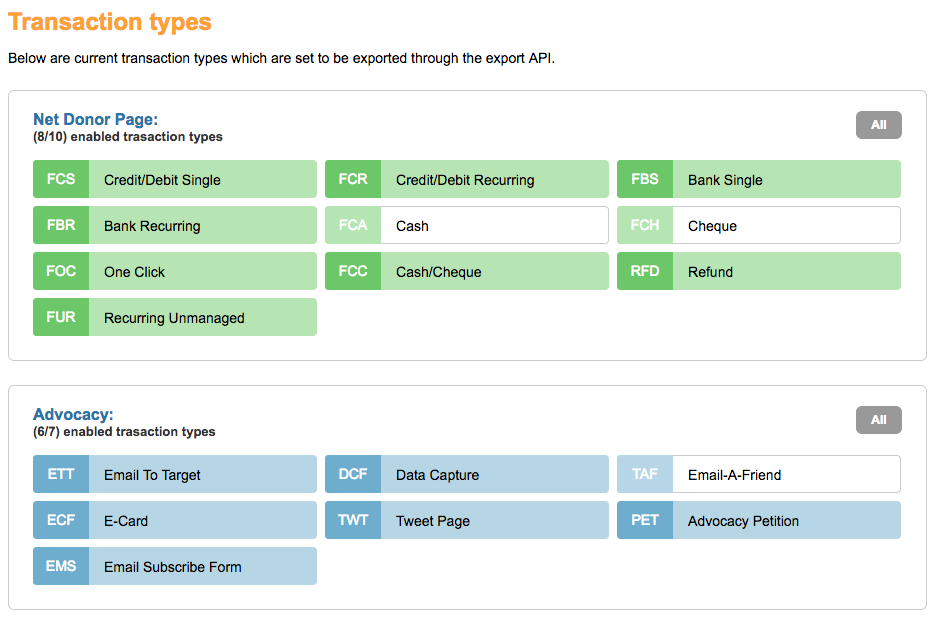Turn off the E-Card transaction type
This screenshot has width=939, height=622.
tap(61, 520)
